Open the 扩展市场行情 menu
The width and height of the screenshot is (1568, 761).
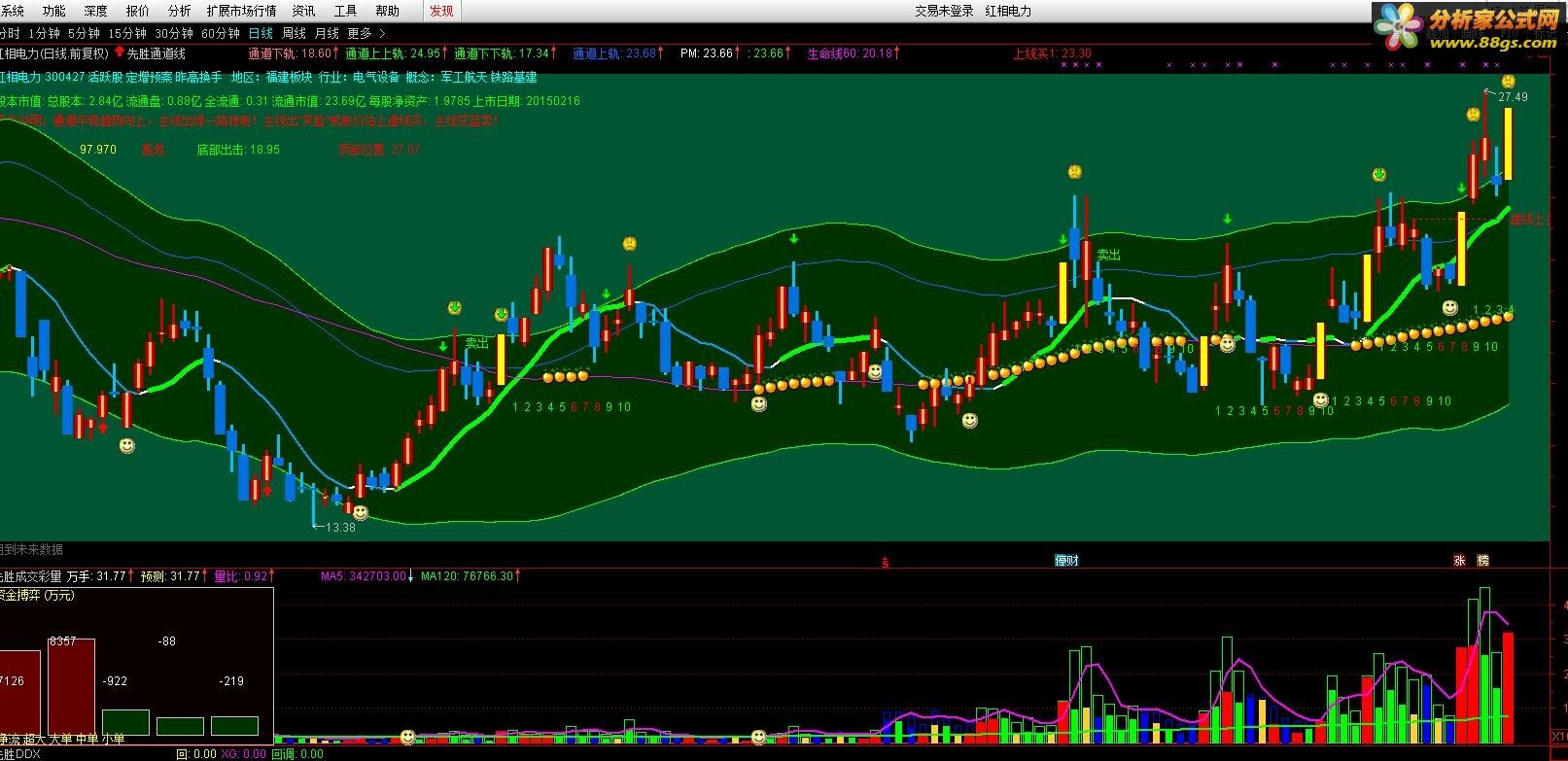[x=241, y=11]
